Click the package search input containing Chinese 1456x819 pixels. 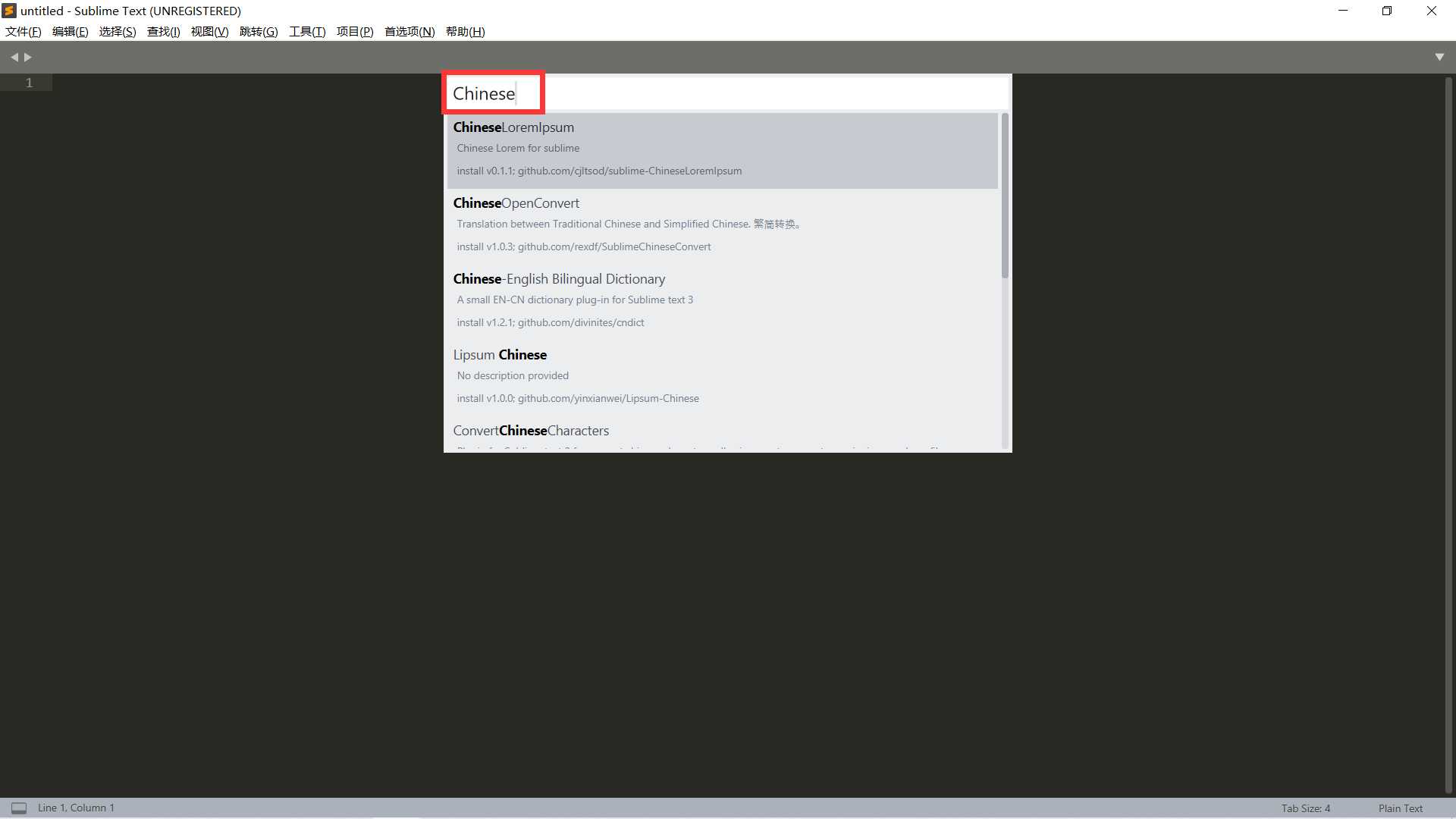(x=726, y=93)
